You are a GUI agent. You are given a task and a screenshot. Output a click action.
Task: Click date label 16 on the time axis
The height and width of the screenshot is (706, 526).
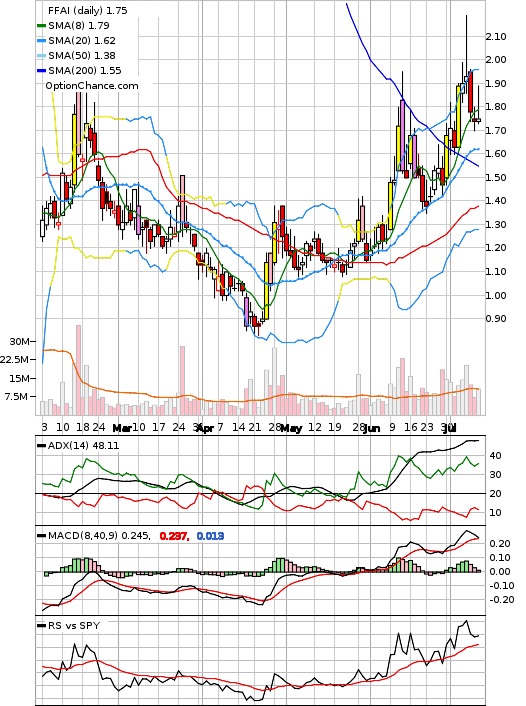(411, 427)
